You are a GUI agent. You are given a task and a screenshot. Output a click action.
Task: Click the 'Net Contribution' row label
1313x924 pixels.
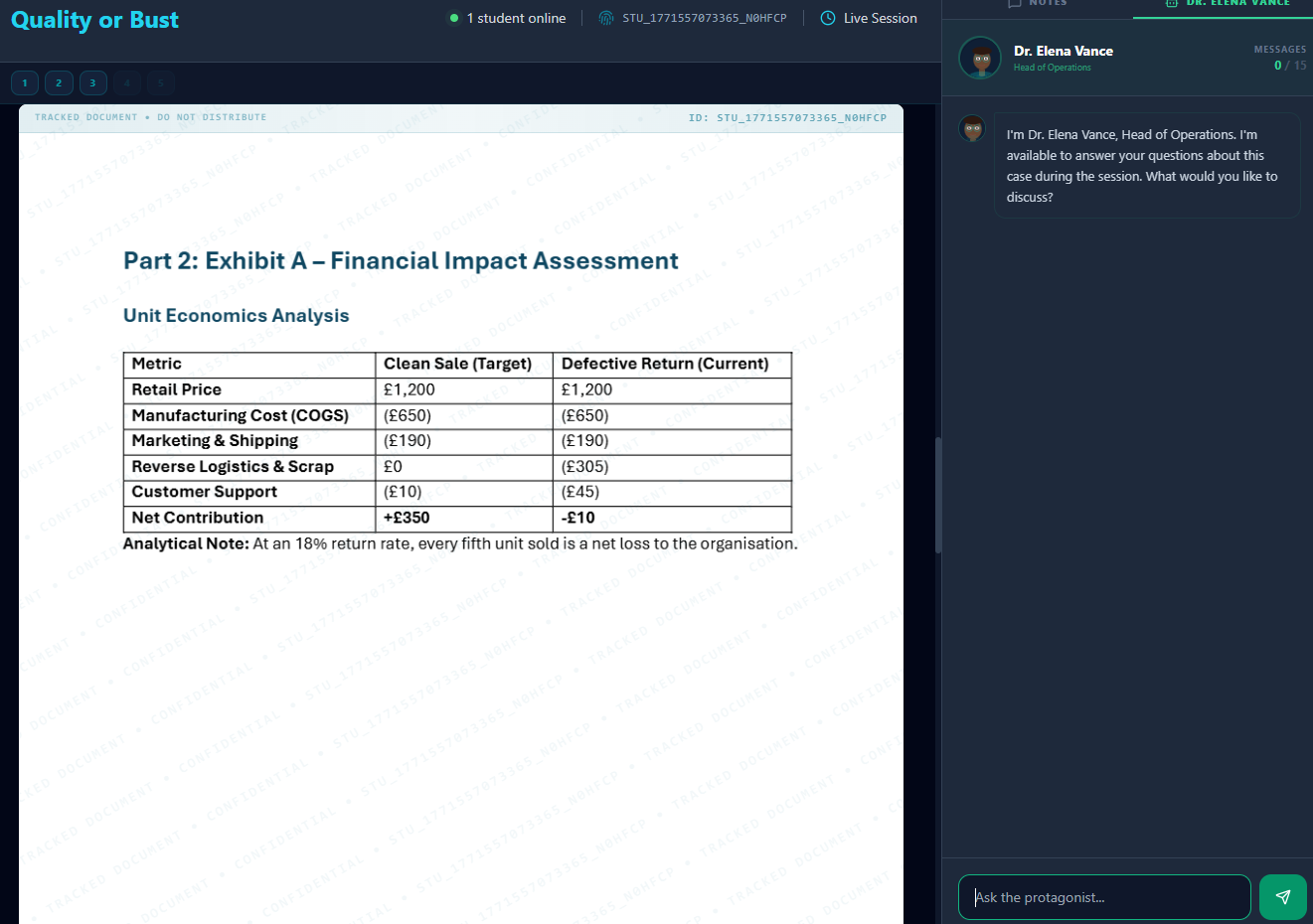pyautogui.click(x=197, y=518)
